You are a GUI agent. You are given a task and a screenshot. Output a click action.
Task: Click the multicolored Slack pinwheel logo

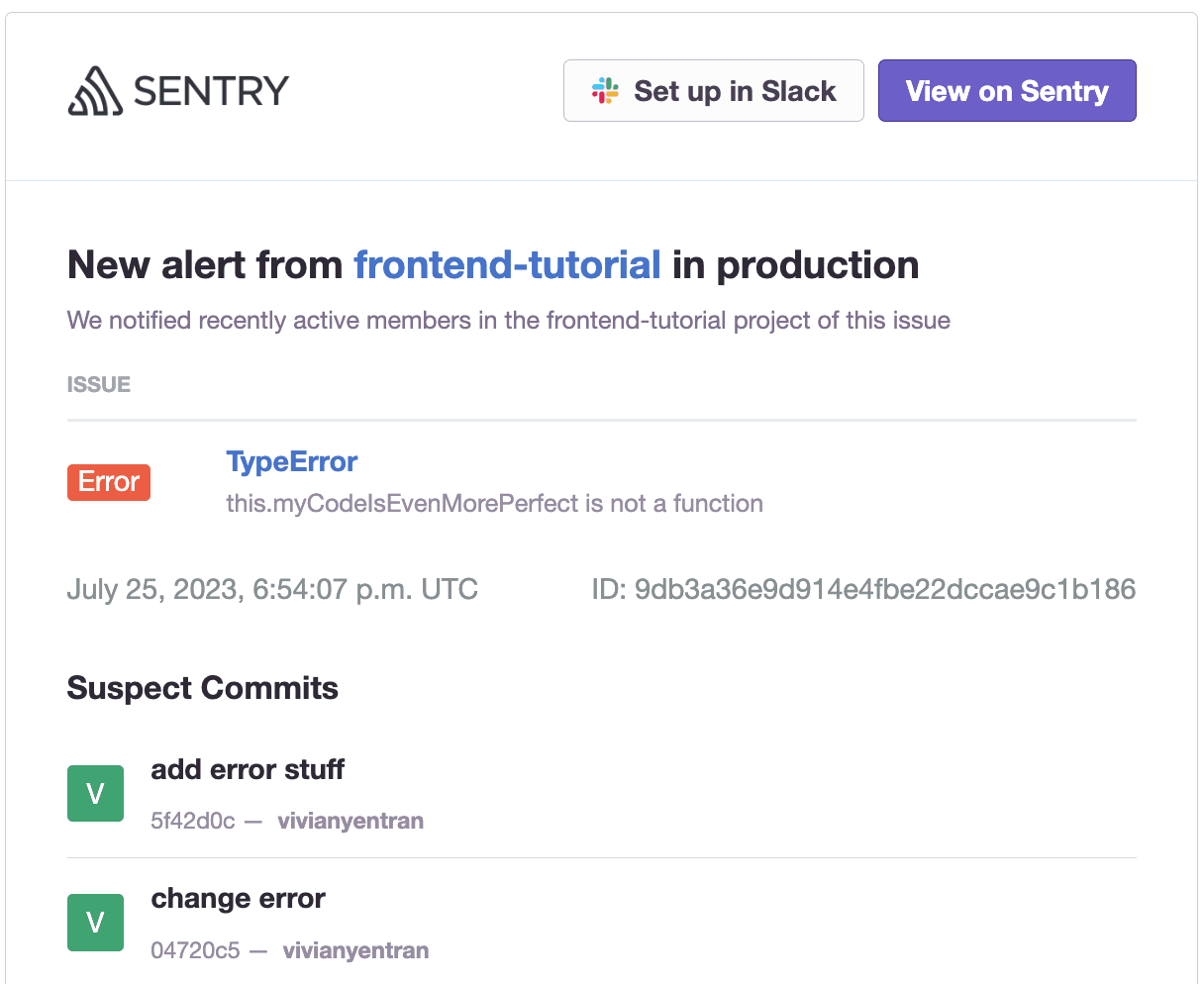click(606, 90)
